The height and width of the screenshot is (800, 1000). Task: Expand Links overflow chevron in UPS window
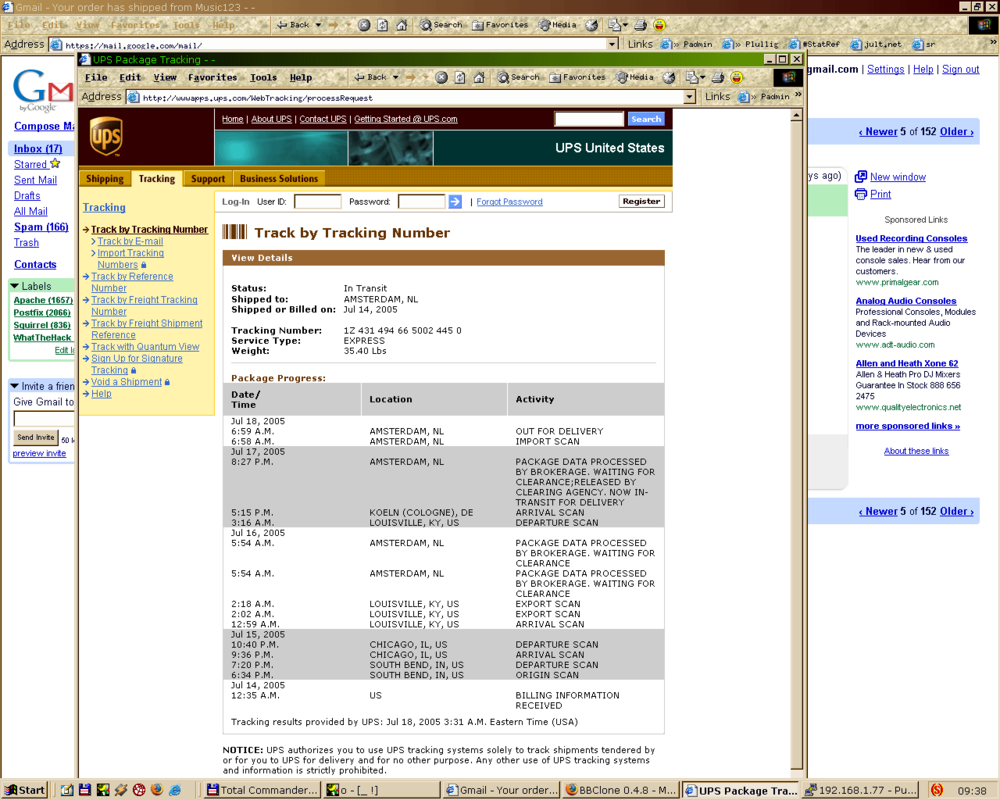[798, 96]
